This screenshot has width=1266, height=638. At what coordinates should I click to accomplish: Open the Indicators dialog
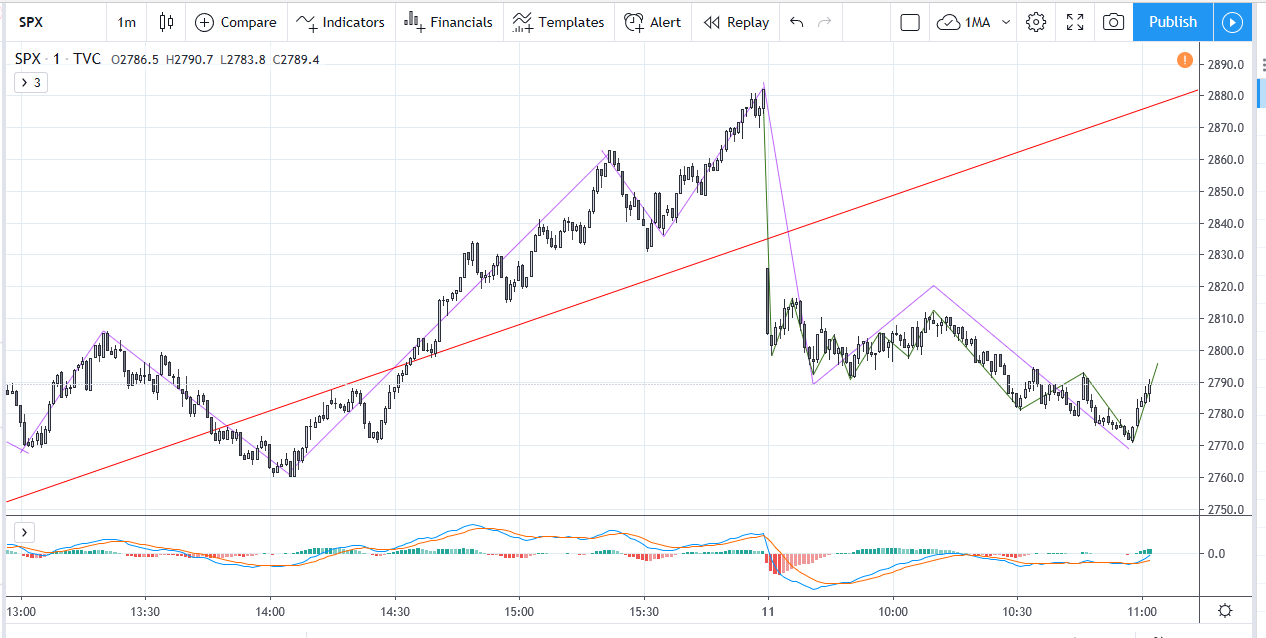[x=340, y=22]
